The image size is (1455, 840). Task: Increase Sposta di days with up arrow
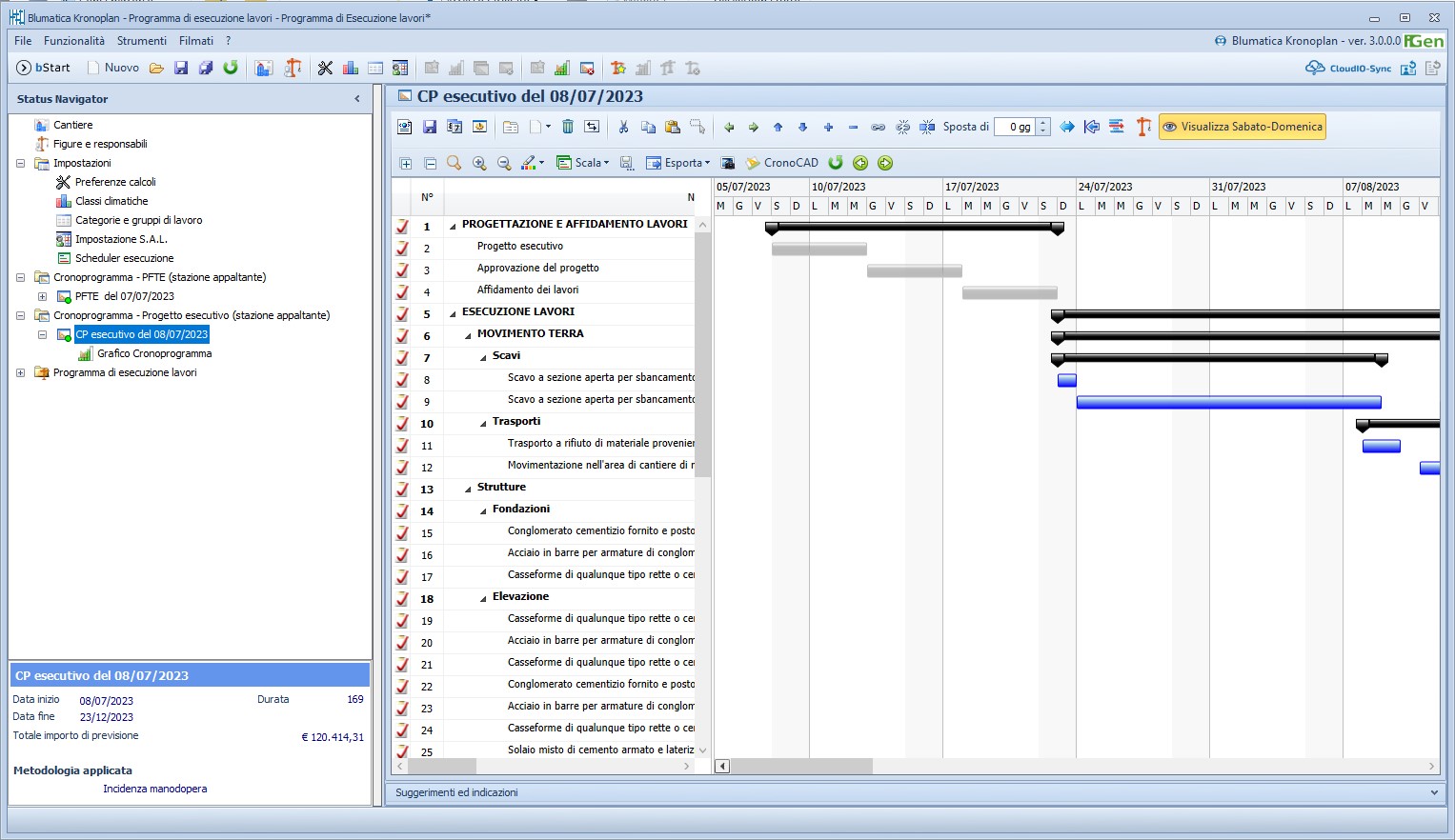coord(1043,122)
